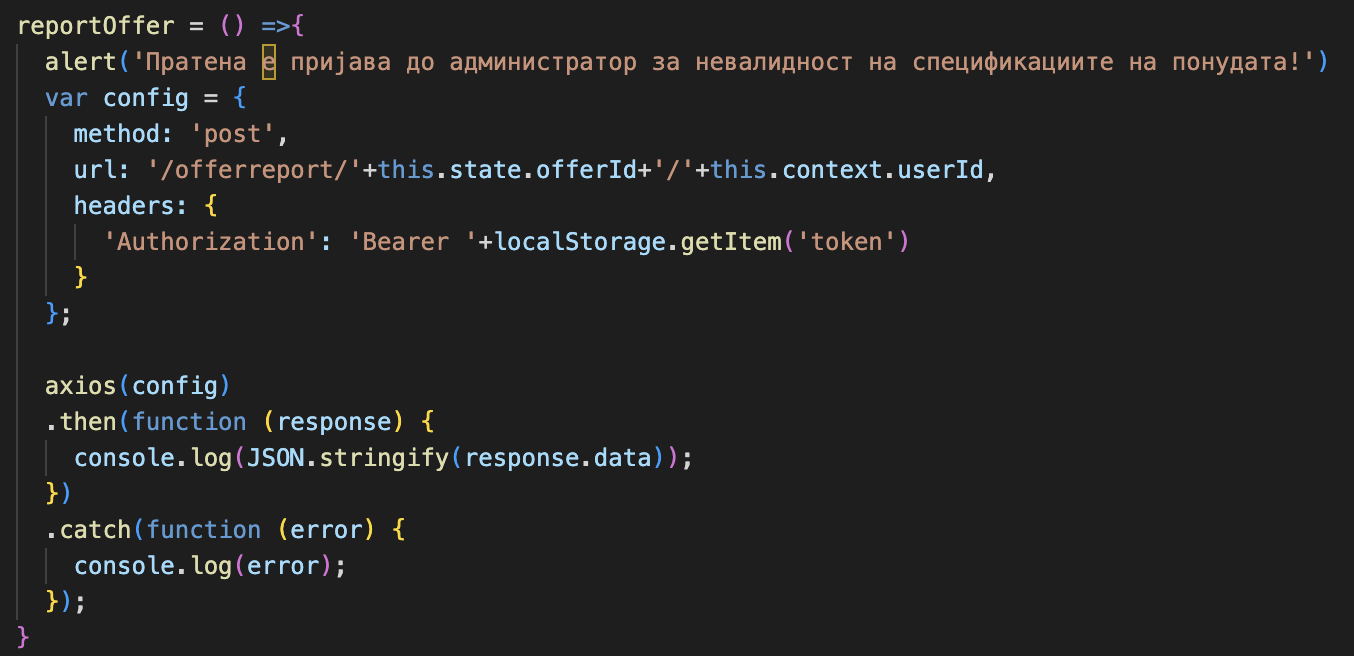
Task: Click the alert call on line two
Action: [81, 62]
